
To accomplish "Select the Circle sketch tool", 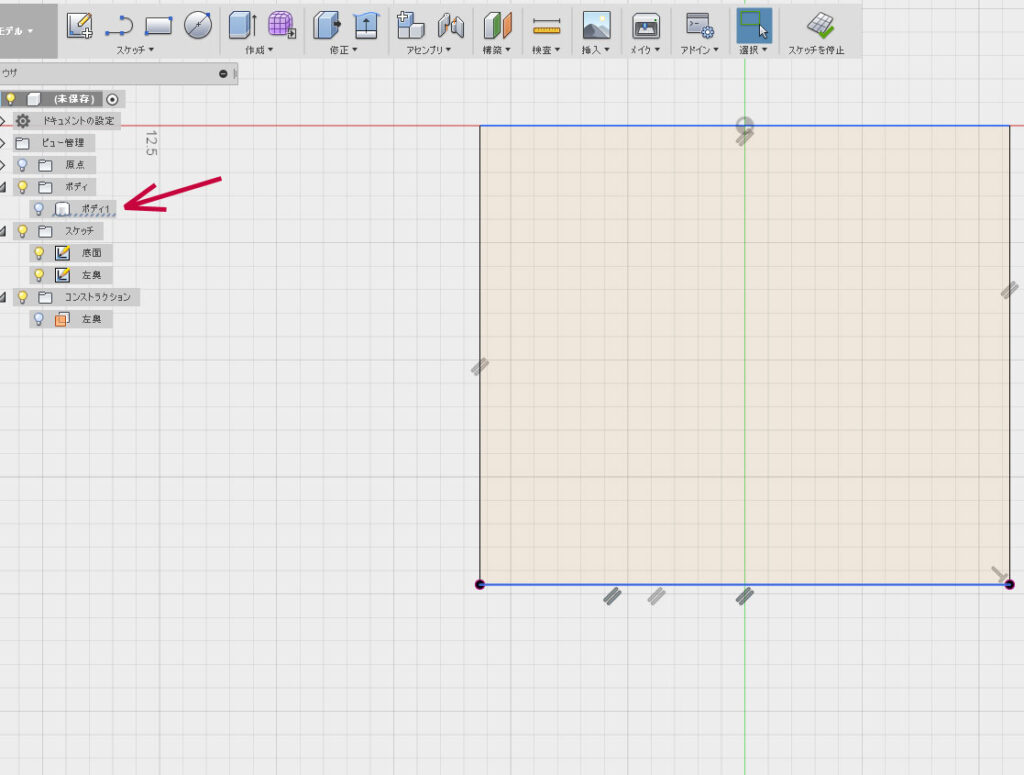I will coord(198,25).
